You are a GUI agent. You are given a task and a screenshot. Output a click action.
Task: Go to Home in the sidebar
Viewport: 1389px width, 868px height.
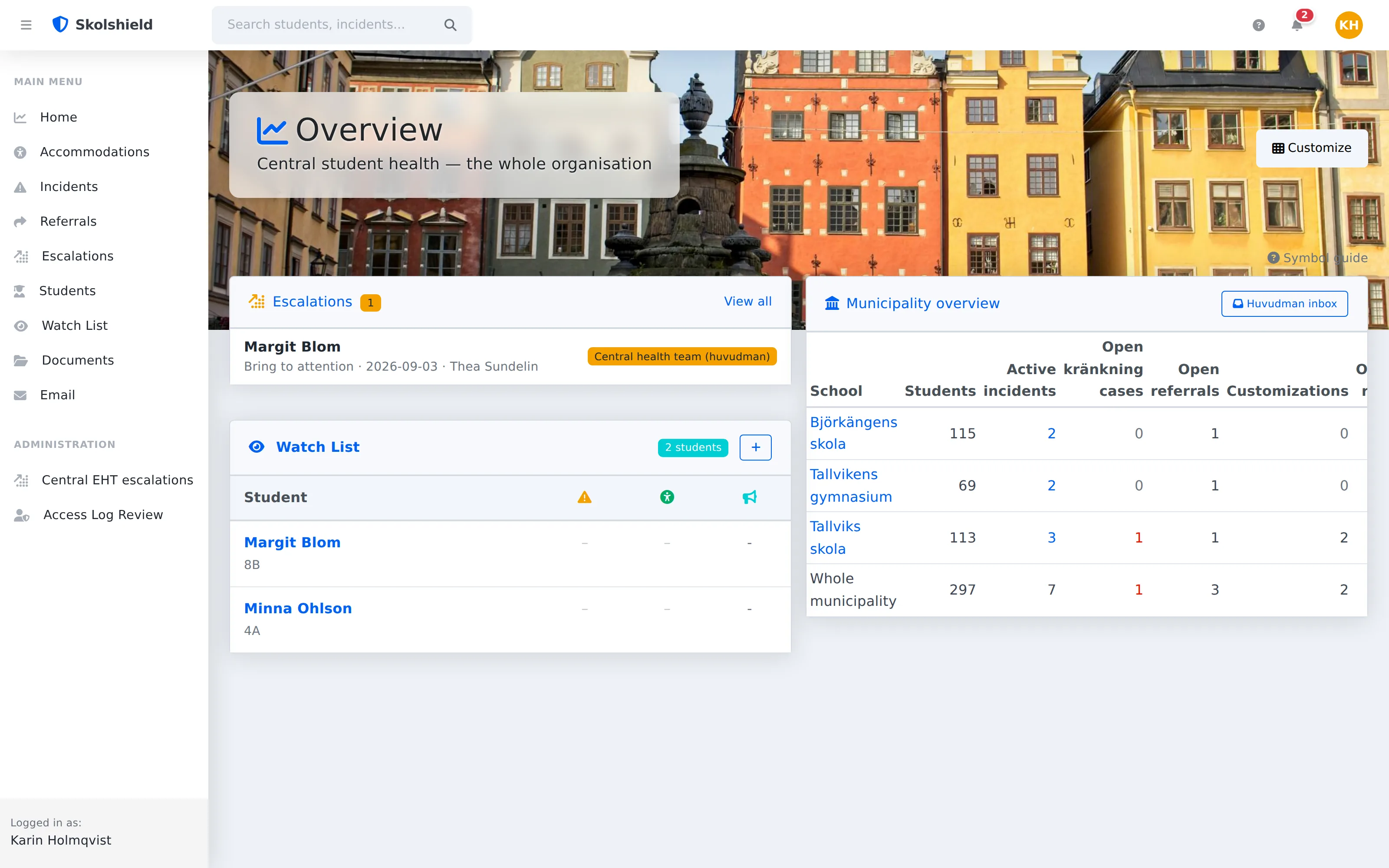104,117
